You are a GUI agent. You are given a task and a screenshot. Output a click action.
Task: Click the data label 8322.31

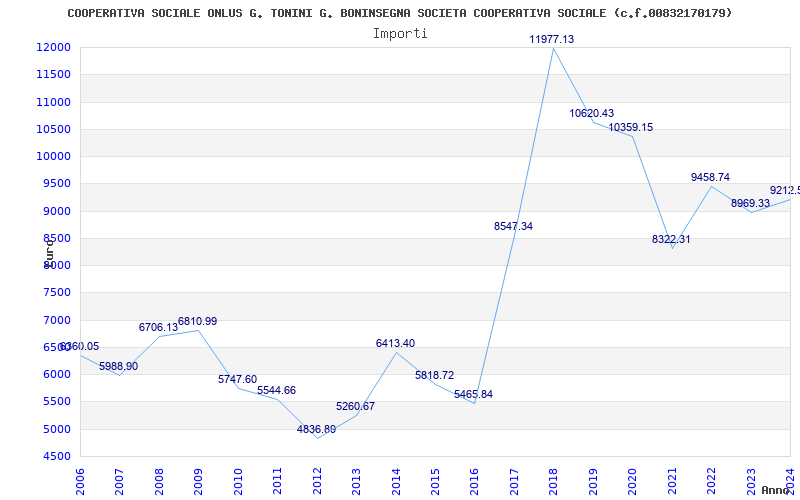(671, 239)
